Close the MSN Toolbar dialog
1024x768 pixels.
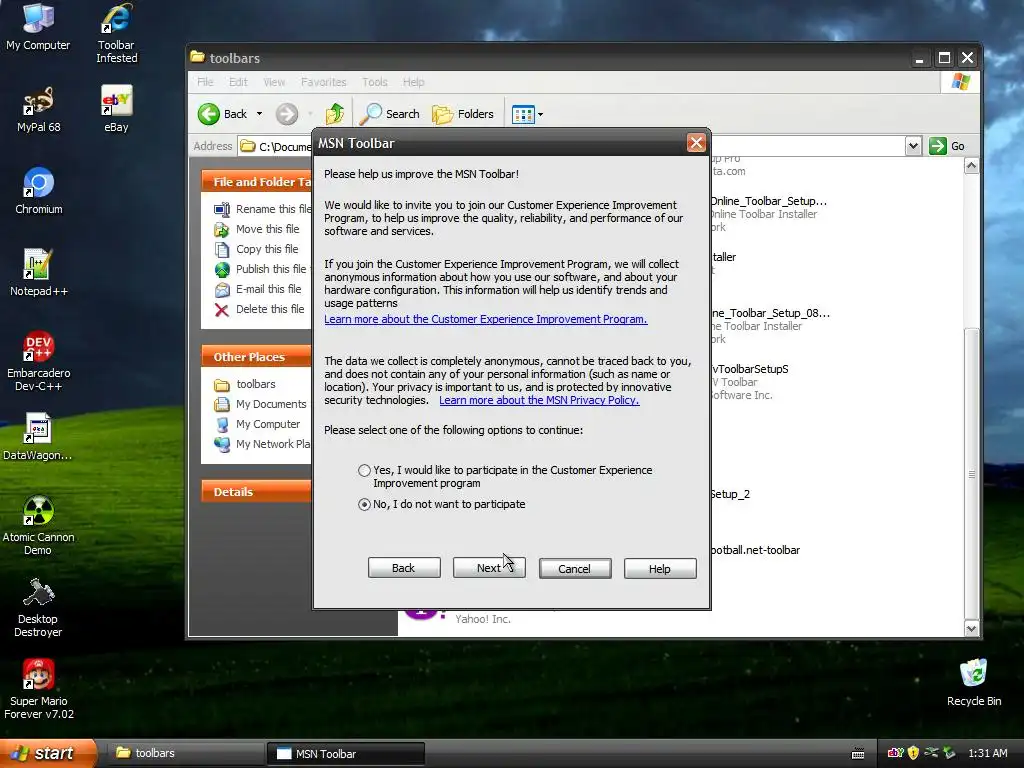(x=696, y=142)
